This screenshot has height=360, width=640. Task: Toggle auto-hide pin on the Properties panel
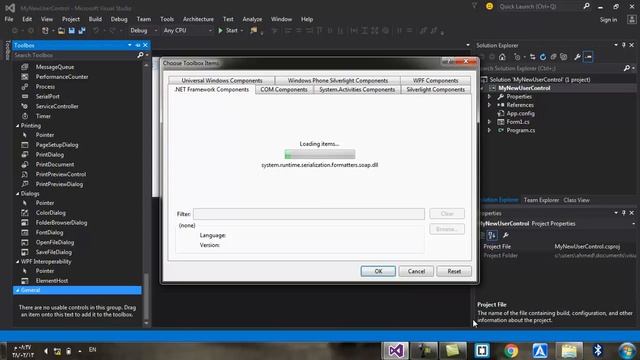624,213
